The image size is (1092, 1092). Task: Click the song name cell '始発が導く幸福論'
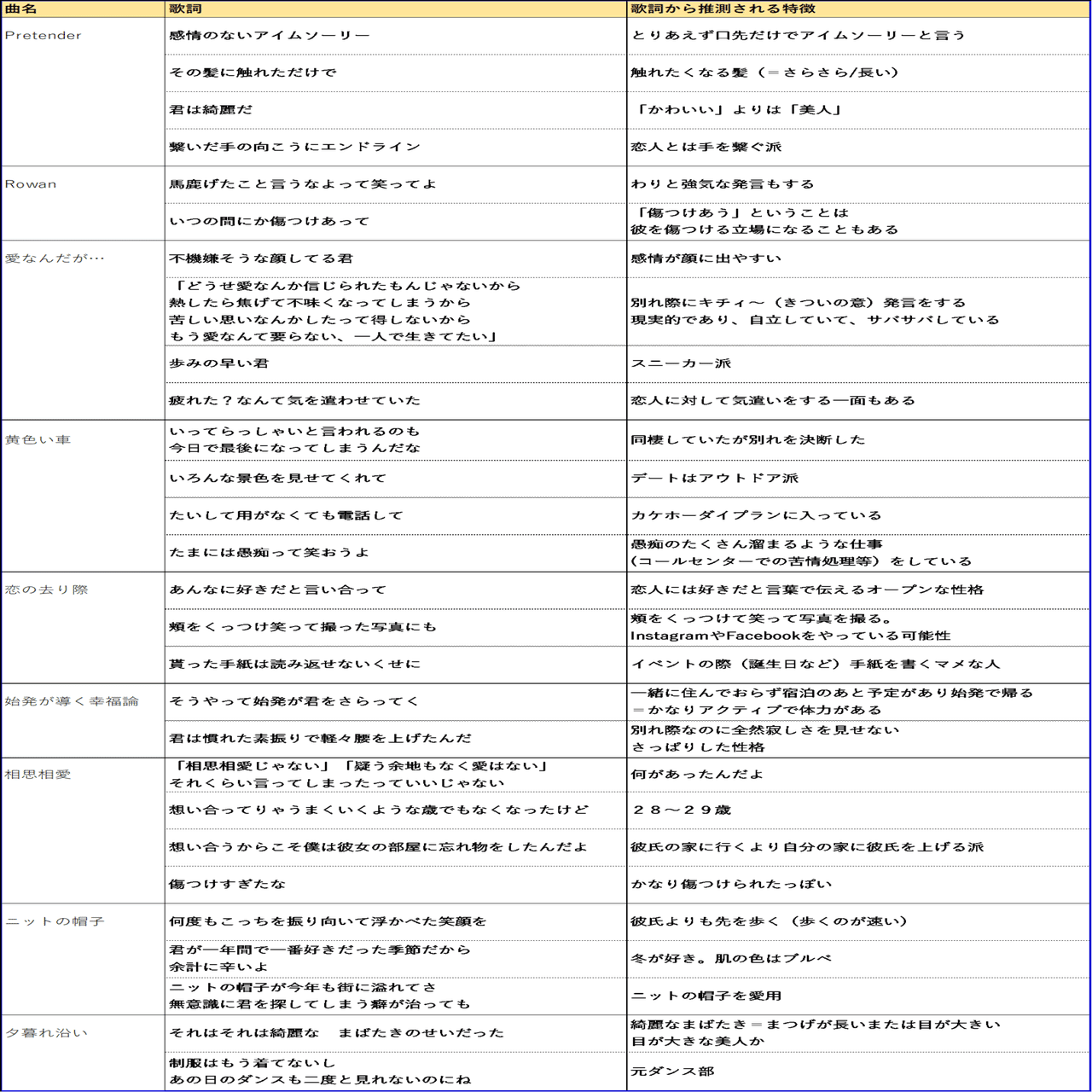84,720
